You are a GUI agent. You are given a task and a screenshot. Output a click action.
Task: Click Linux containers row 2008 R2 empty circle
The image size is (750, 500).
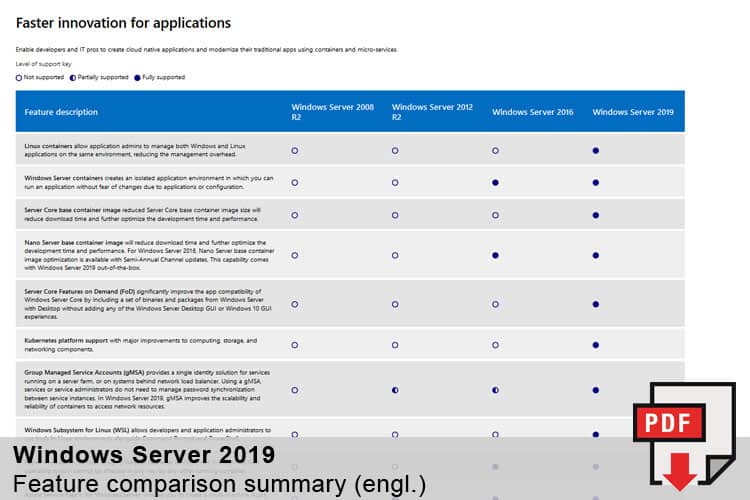tap(295, 151)
